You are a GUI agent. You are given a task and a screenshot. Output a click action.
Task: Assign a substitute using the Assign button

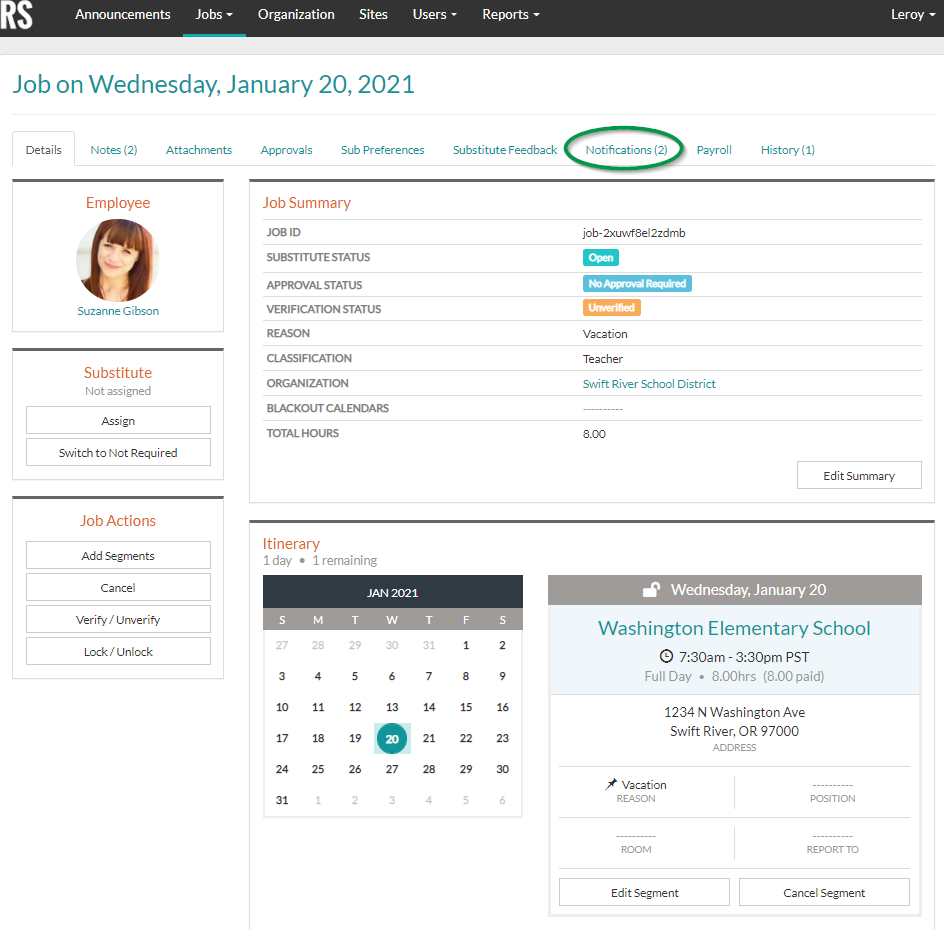(118, 420)
